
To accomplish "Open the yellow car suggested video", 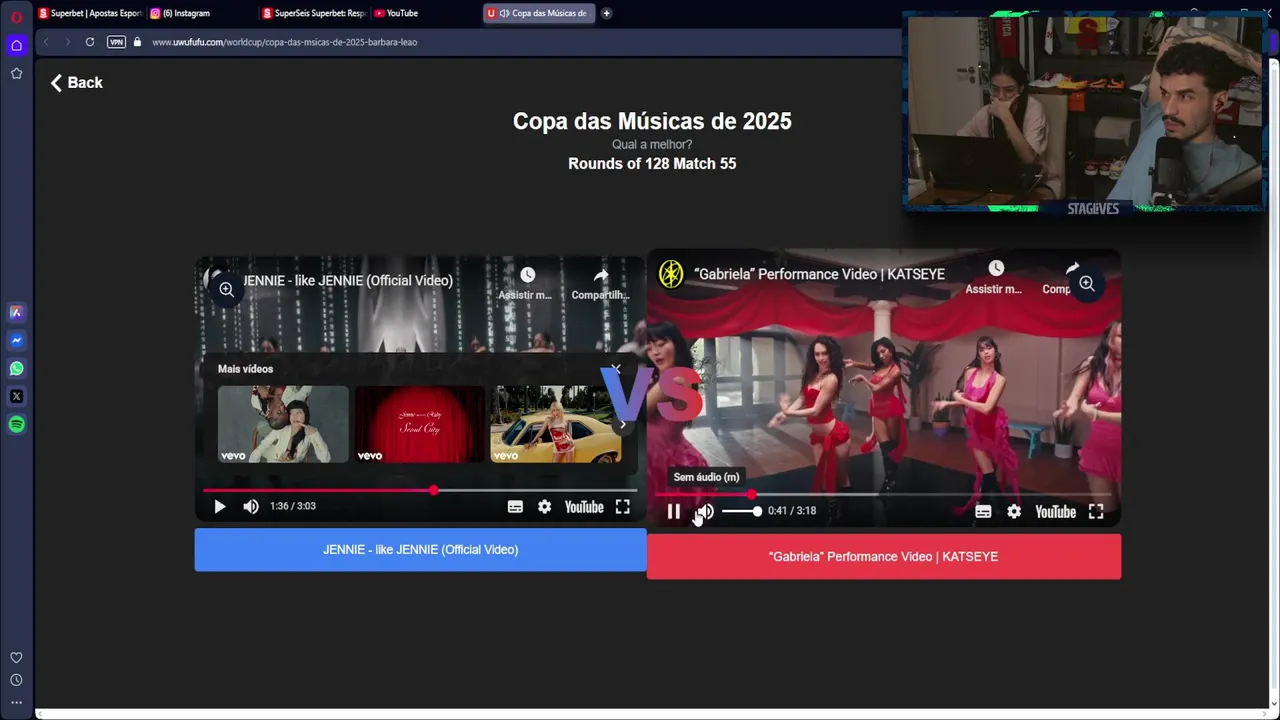I will point(555,424).
